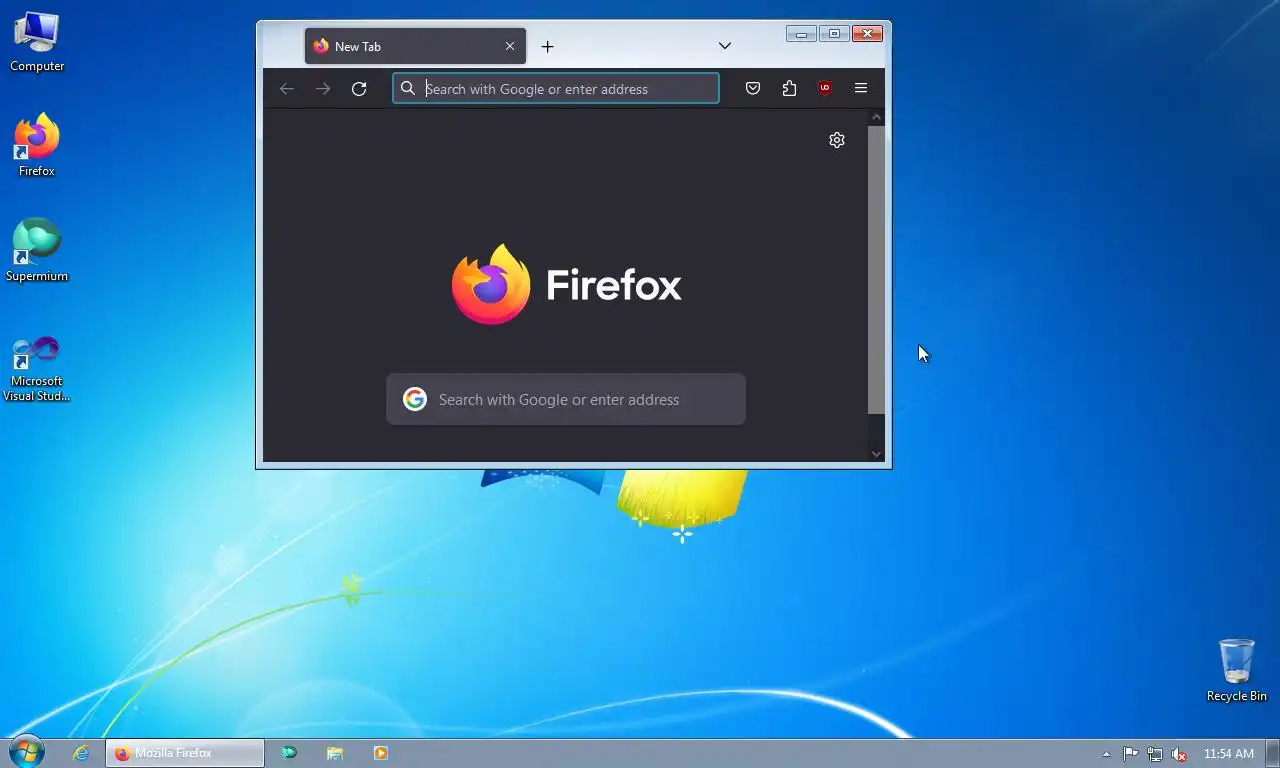Click the muted volume tray icon

pyautogui.click(x=1179, y=754)
